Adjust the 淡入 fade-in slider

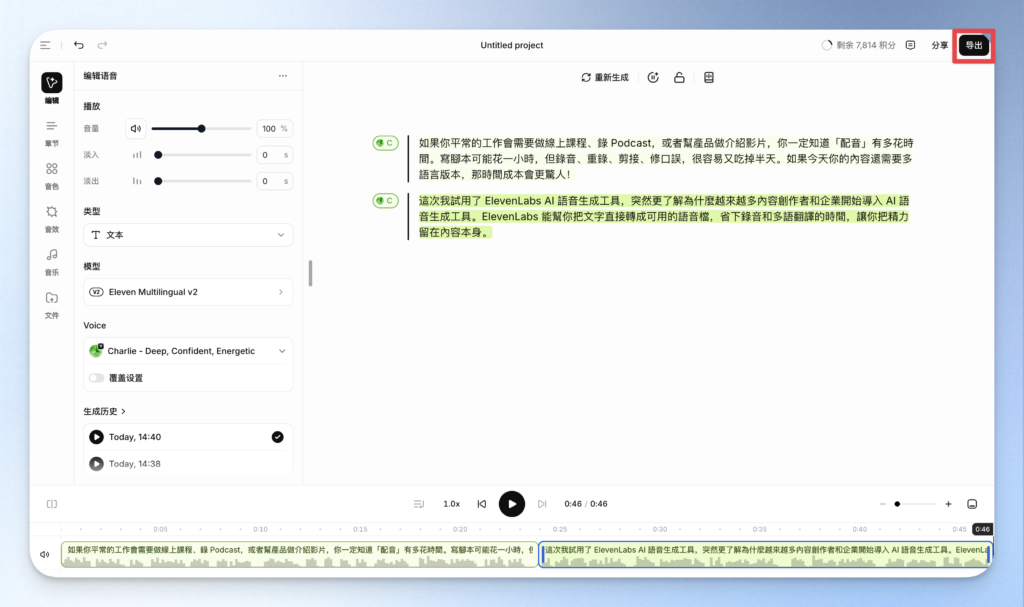[201, 155]
